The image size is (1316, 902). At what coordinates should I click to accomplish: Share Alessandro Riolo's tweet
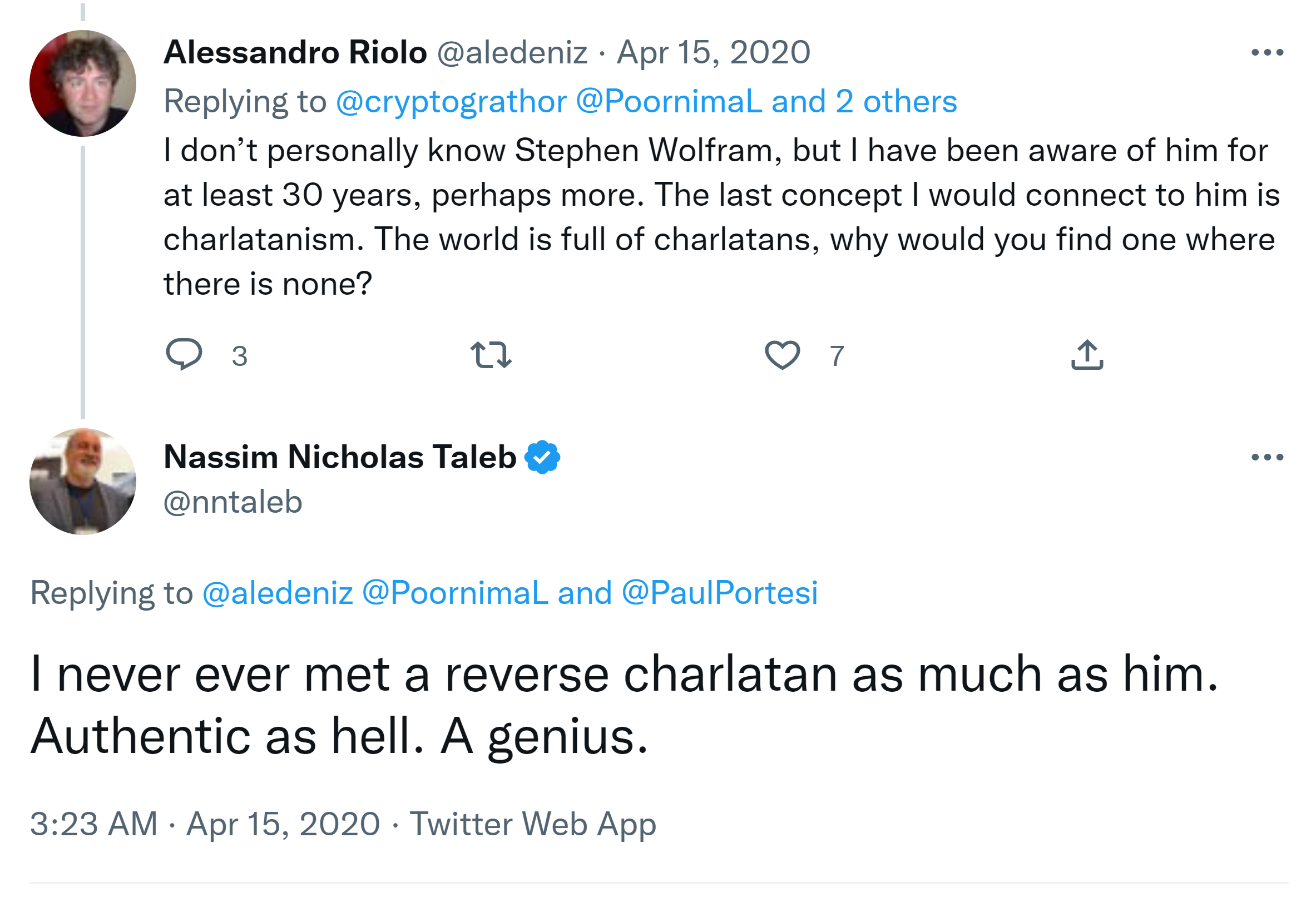(1087, 355)
